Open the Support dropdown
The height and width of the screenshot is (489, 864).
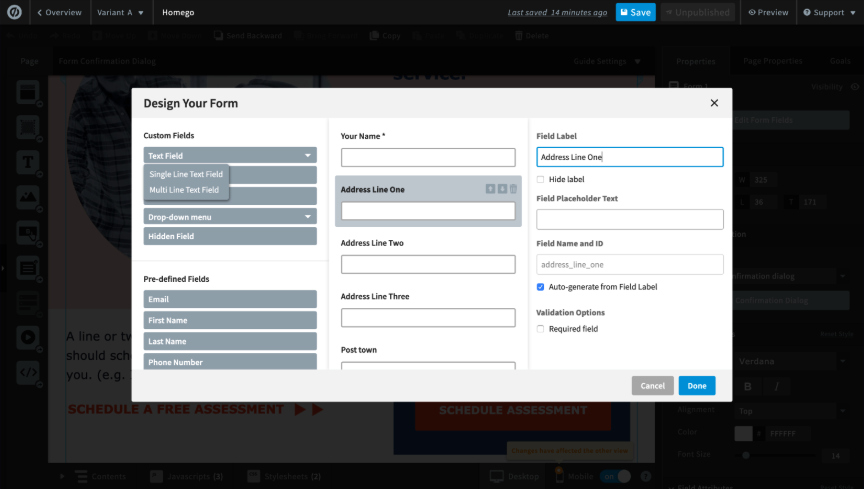829,12
